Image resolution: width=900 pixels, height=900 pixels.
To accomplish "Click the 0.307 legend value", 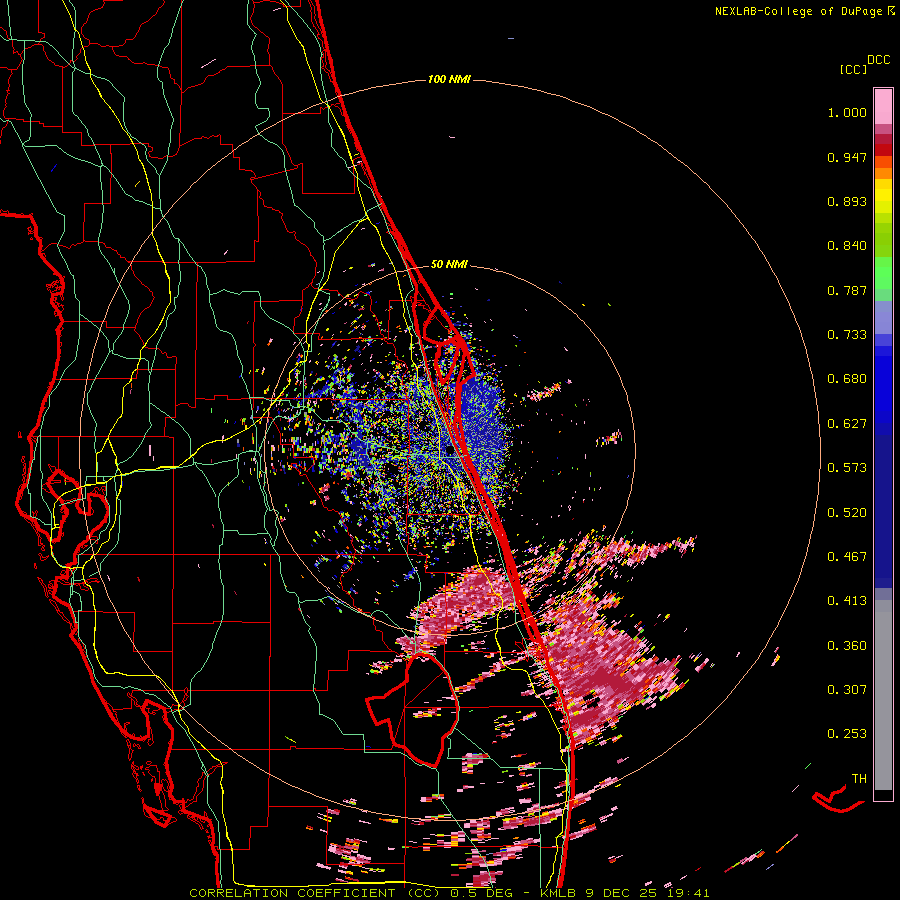I will click(x=847, y=690).
